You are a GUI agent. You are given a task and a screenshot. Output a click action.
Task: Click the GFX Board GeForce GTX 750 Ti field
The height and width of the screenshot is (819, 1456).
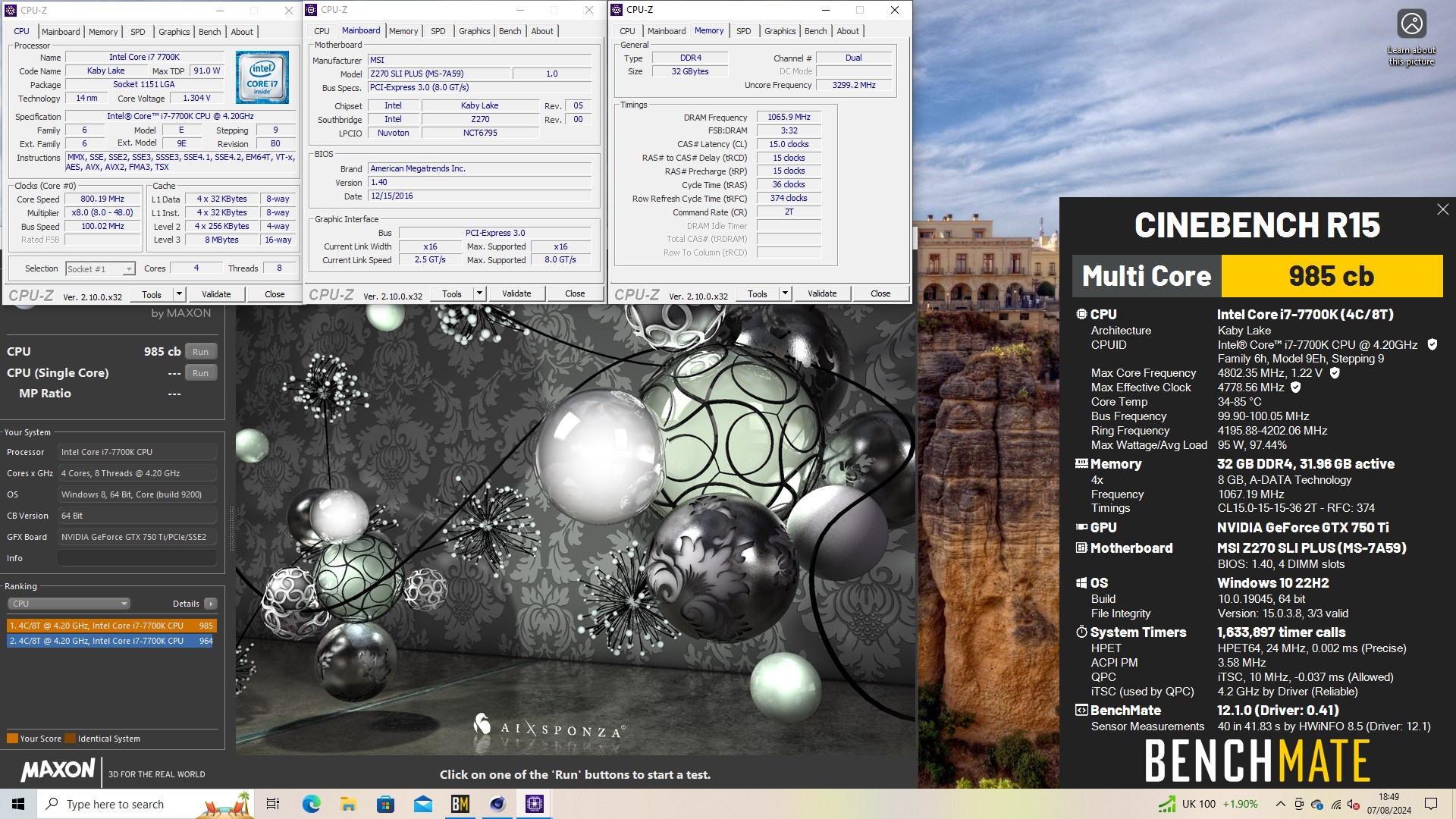(137, 537)
